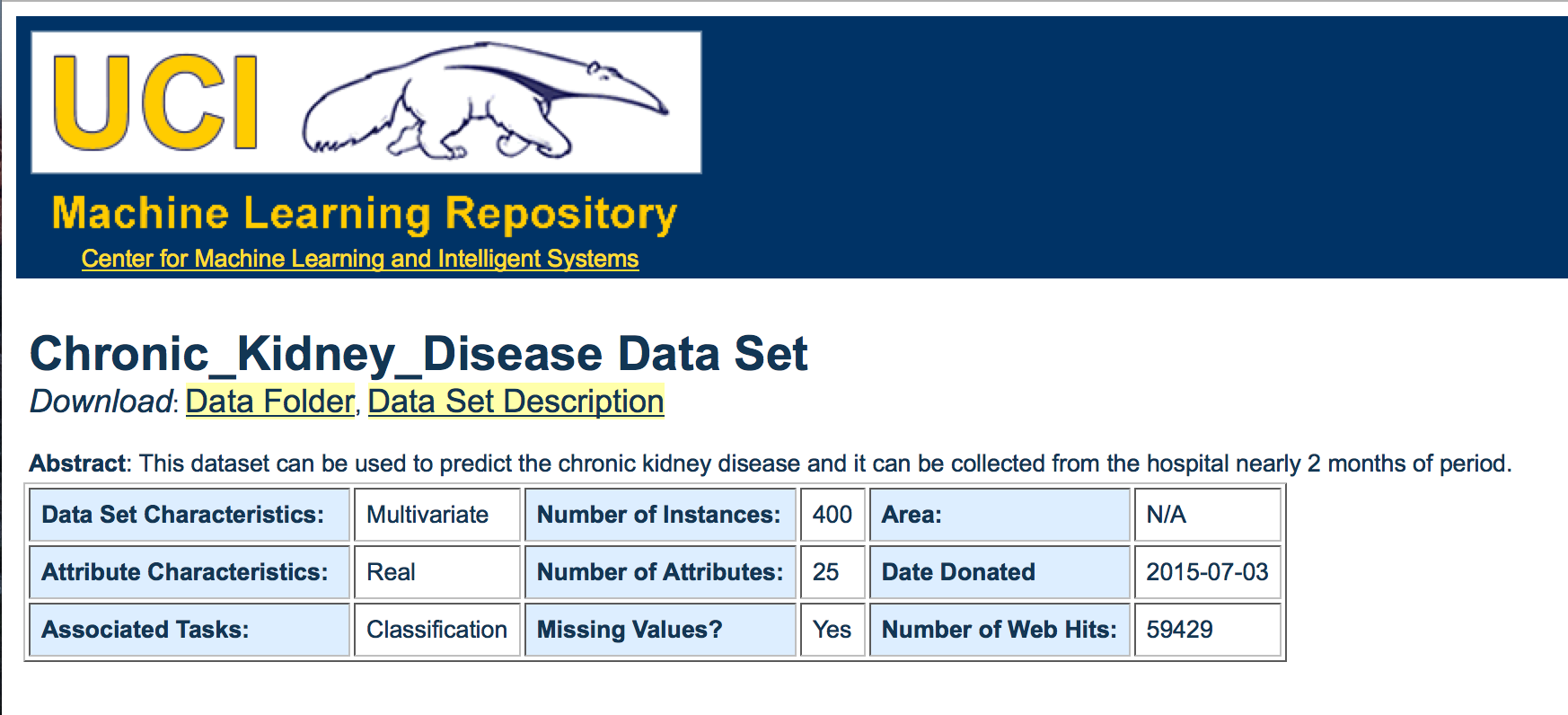This screenshot has height=715, width=1568.
Task: Click the Number of Web Hits label
Action: 999,630
